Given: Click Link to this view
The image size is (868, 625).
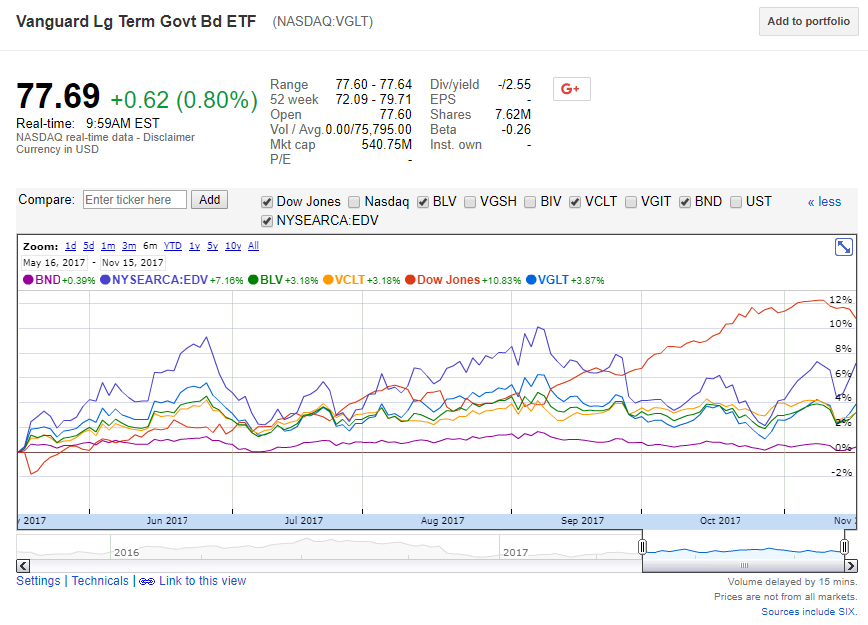Looking at the screenshot, I should 202,581.
